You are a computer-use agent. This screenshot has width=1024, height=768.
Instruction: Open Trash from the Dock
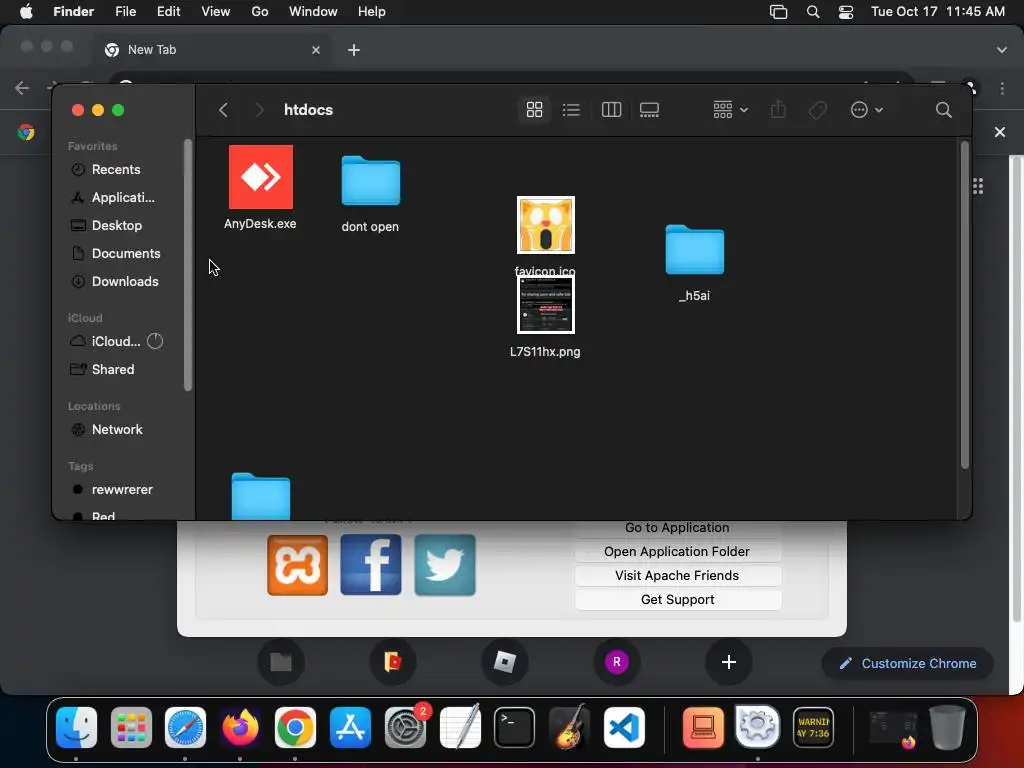(947, 727)
